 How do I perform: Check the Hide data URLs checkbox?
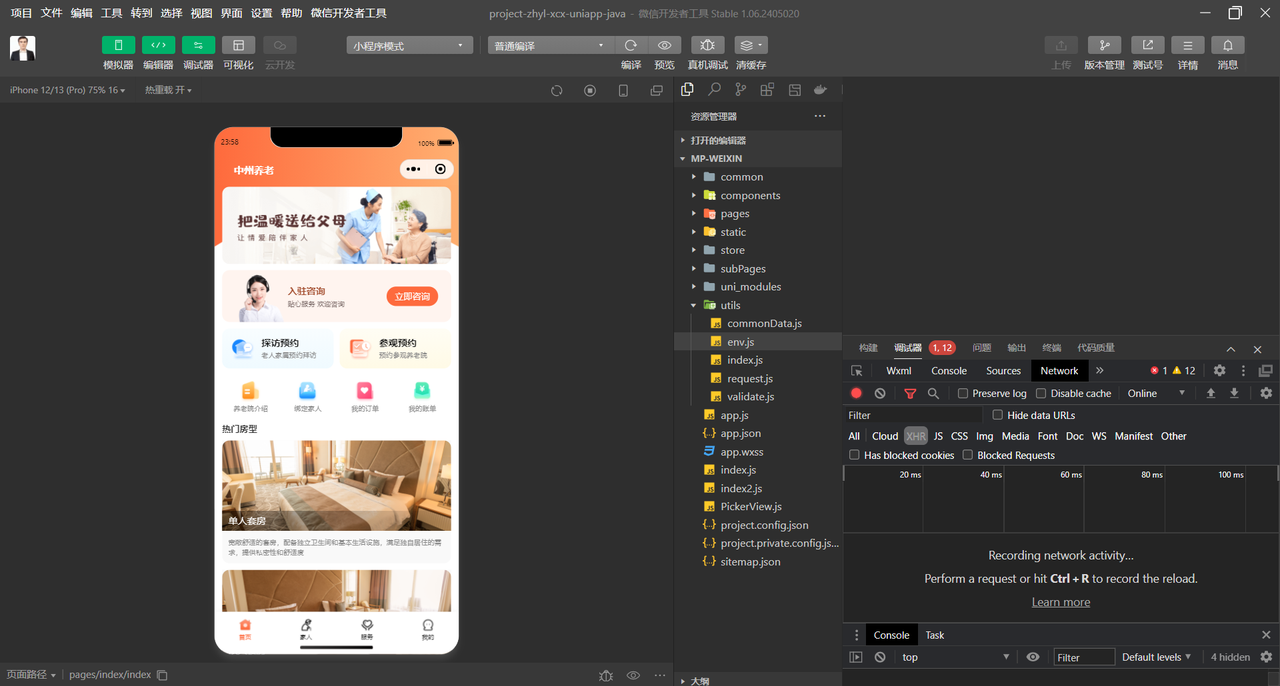point(997,415)
